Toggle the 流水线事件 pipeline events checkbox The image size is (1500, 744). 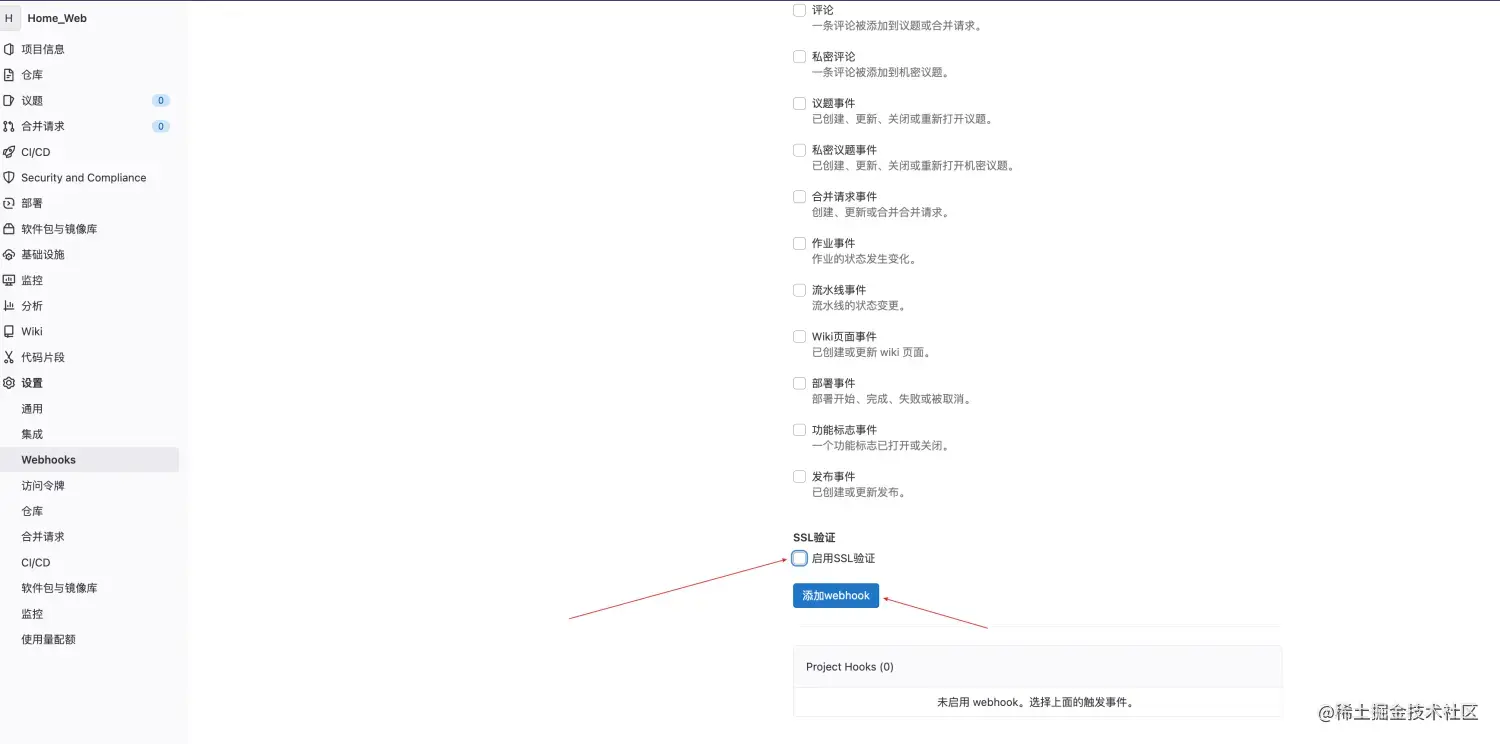(799, 290)
